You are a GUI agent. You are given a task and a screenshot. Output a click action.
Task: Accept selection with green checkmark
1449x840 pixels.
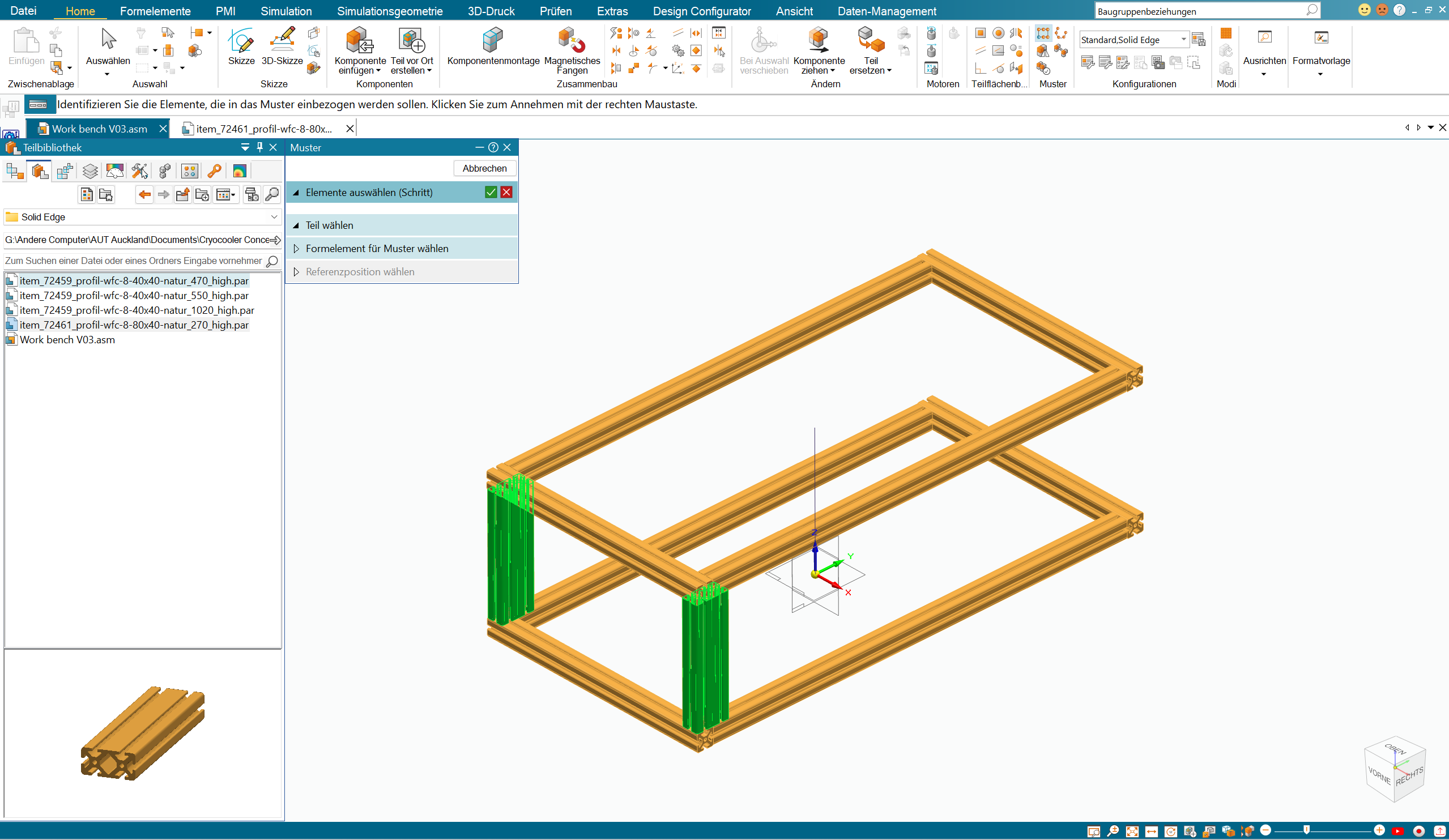click(491, 192)
